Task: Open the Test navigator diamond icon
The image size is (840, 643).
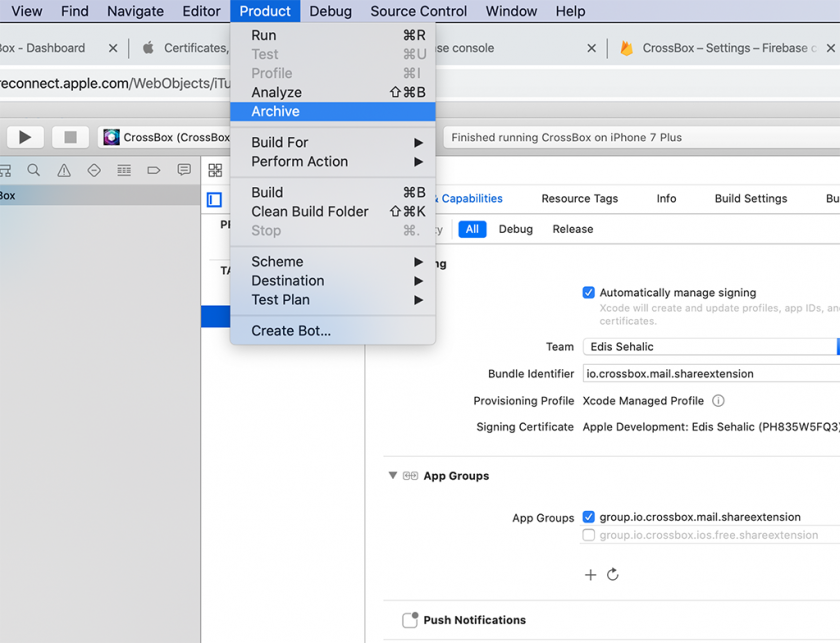Action: (x=94, y=170)
